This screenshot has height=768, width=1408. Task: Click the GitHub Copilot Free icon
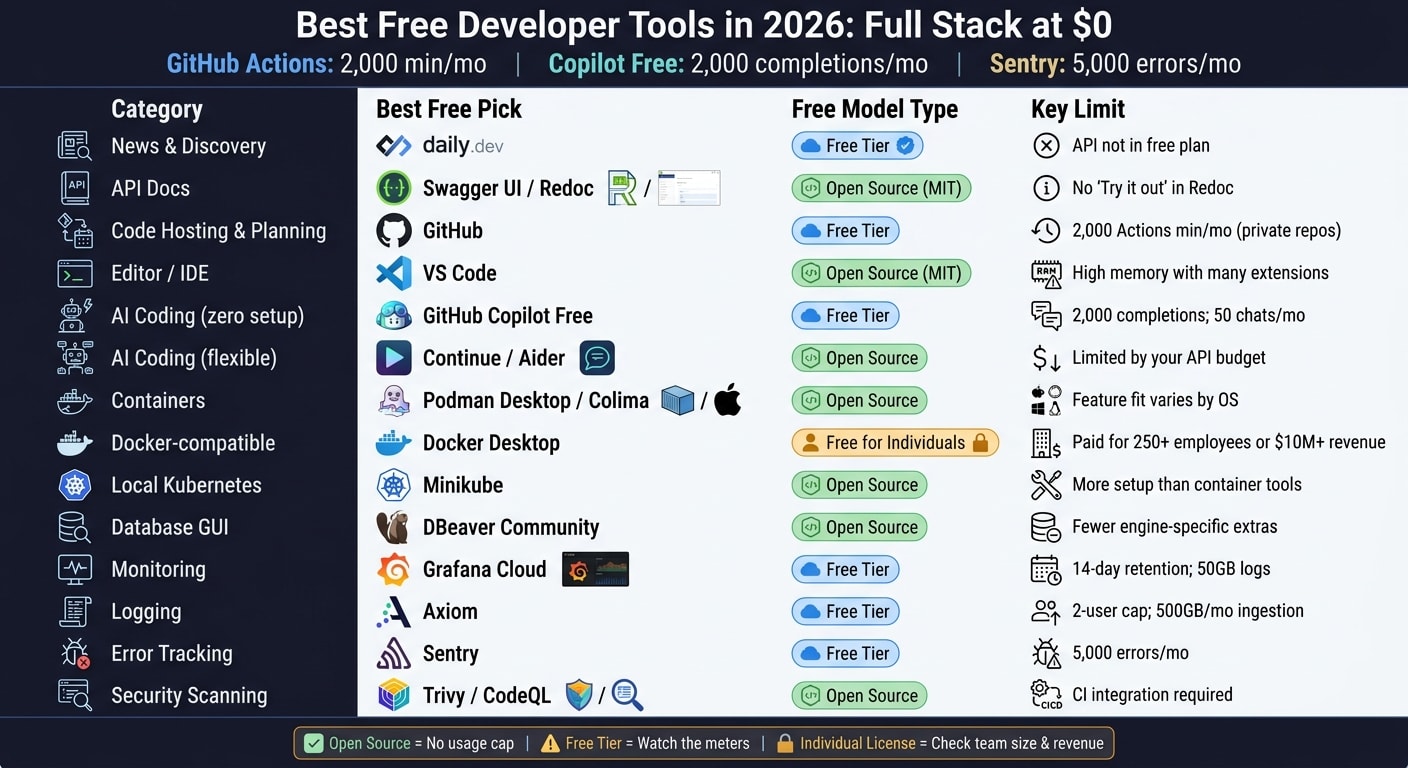click(393, 315)
